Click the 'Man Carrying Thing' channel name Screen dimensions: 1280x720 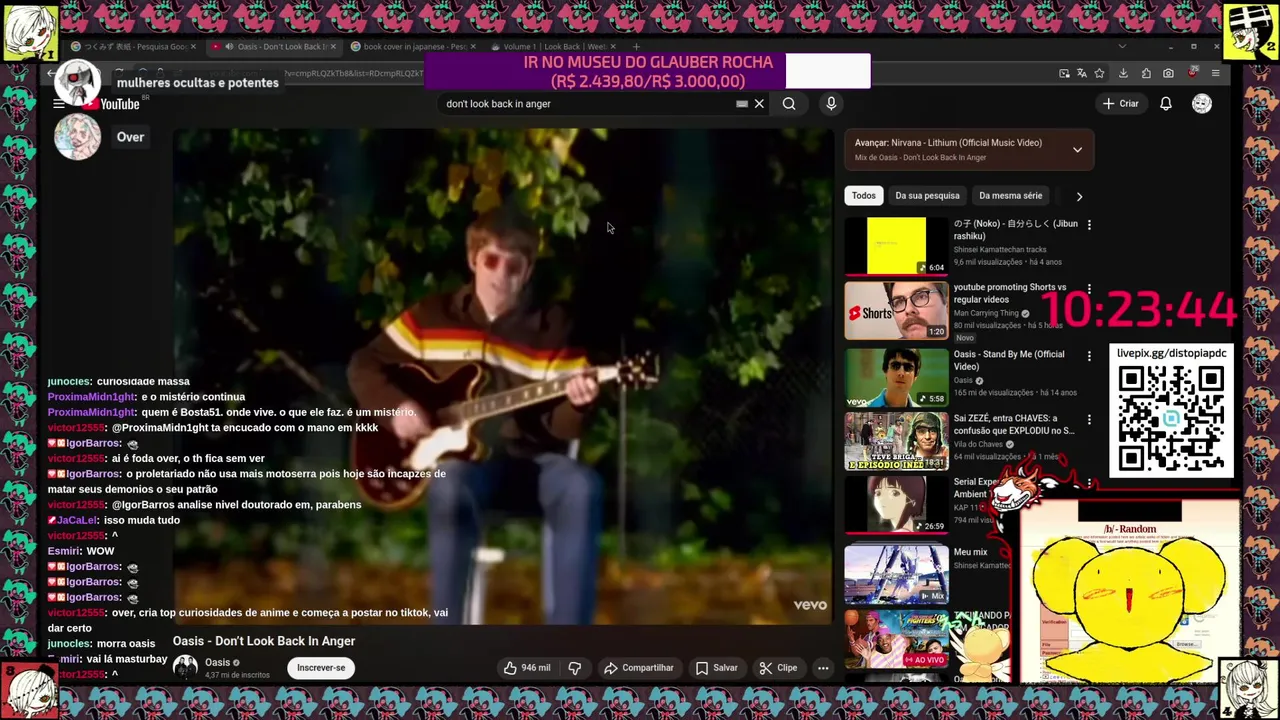[986, 313]
